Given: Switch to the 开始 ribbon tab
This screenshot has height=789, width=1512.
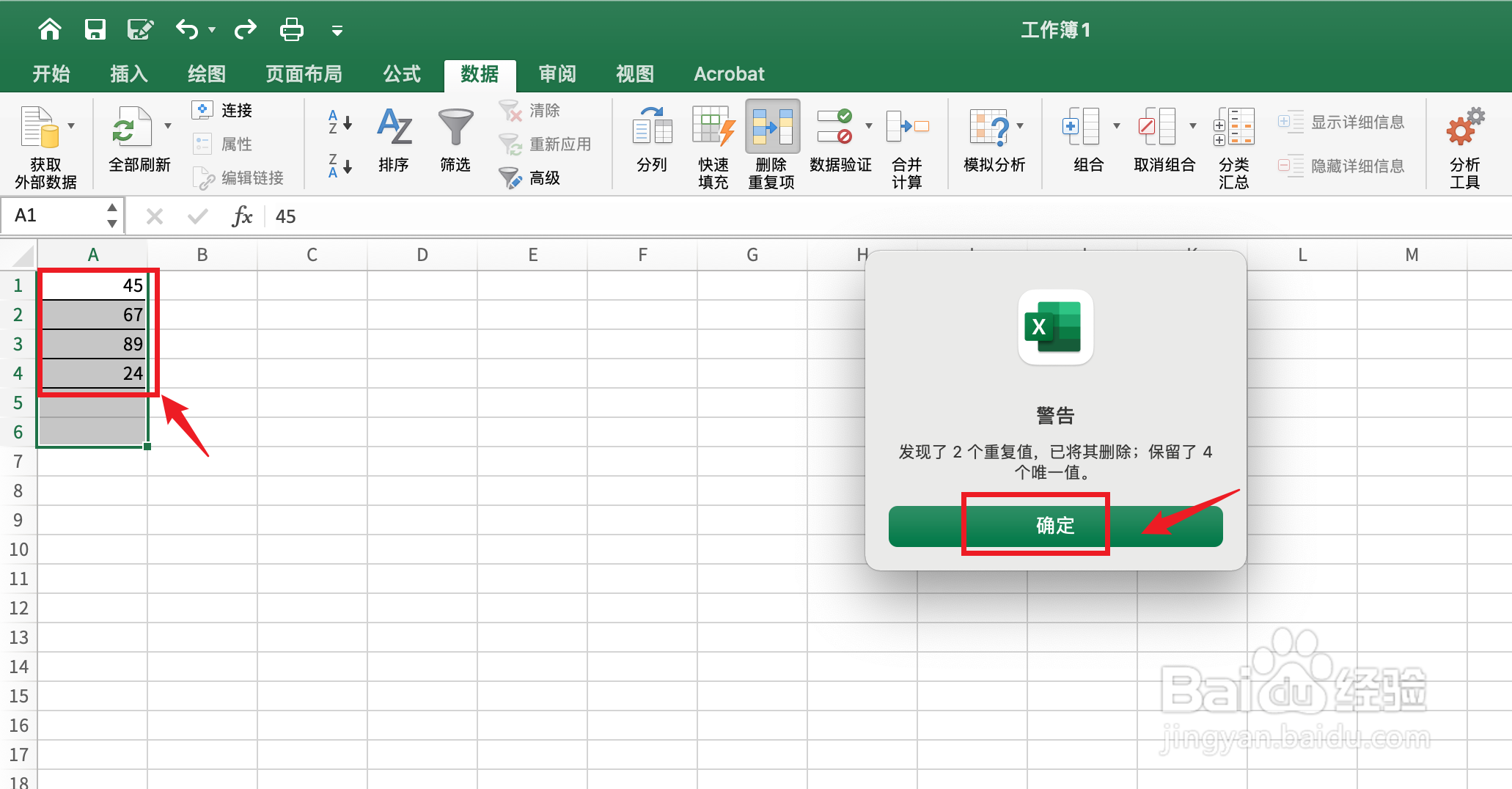Looking at the screenshot, I should (51, 73).
